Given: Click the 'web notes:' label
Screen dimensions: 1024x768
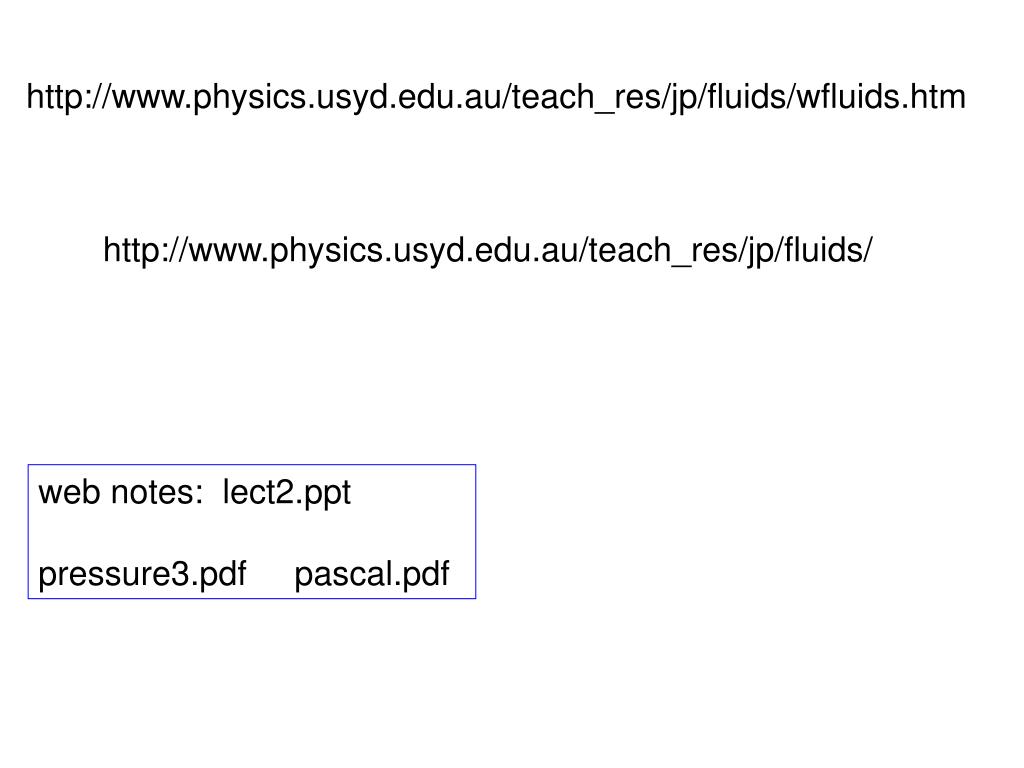Looking at the screenshot, I should point(121,493).
